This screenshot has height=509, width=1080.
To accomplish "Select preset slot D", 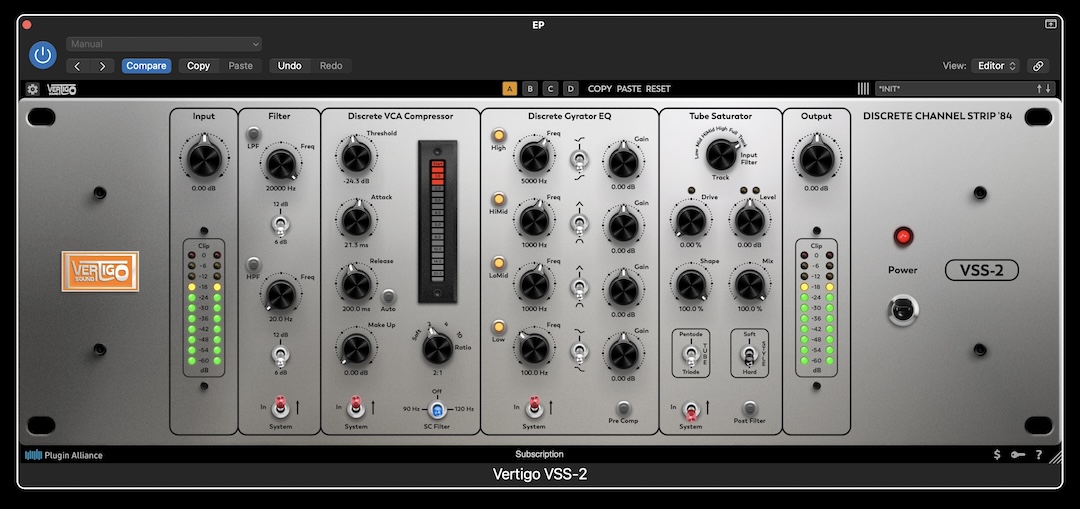I will pos(571,89).
